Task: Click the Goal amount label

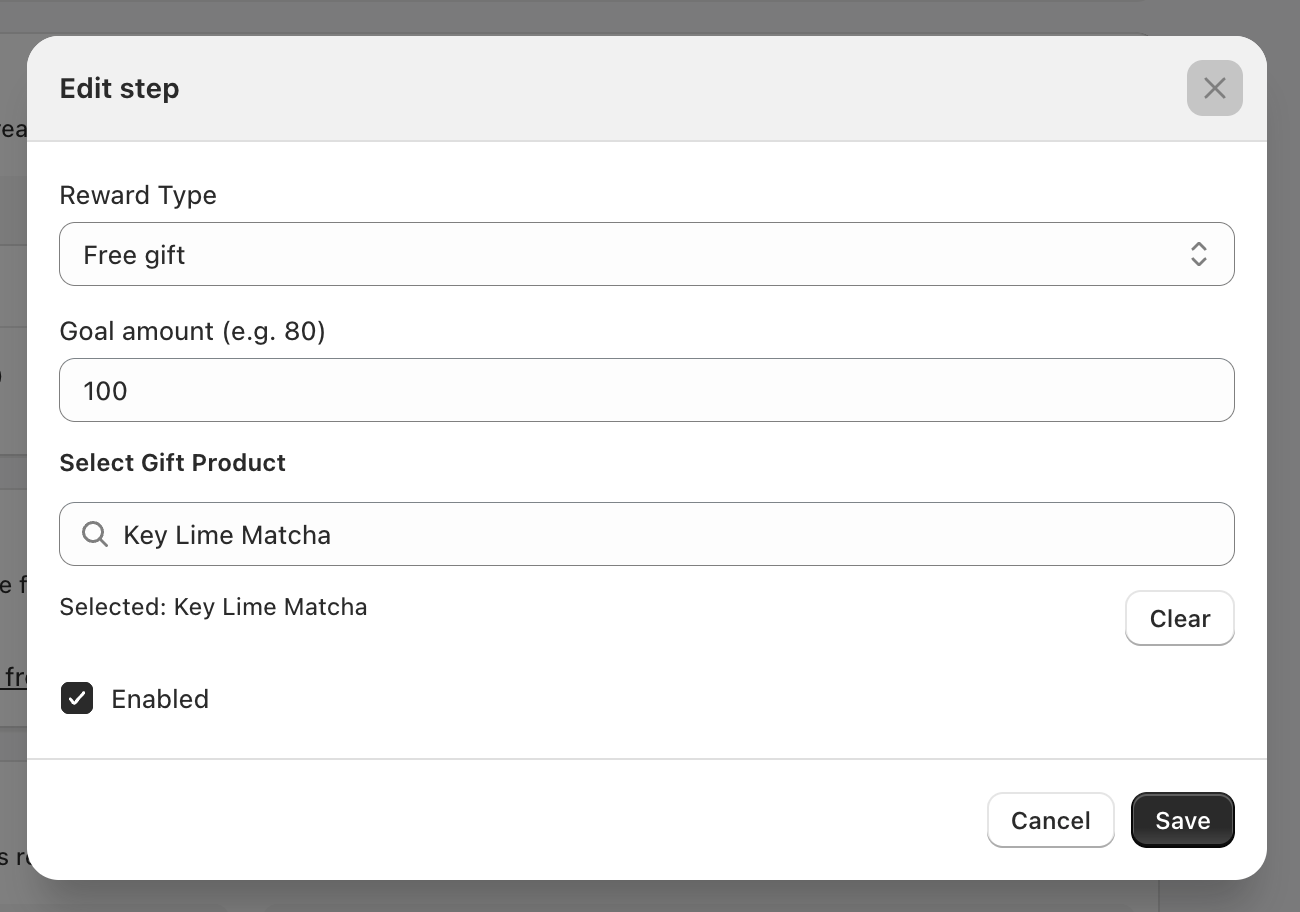Action: coord(192,331)
